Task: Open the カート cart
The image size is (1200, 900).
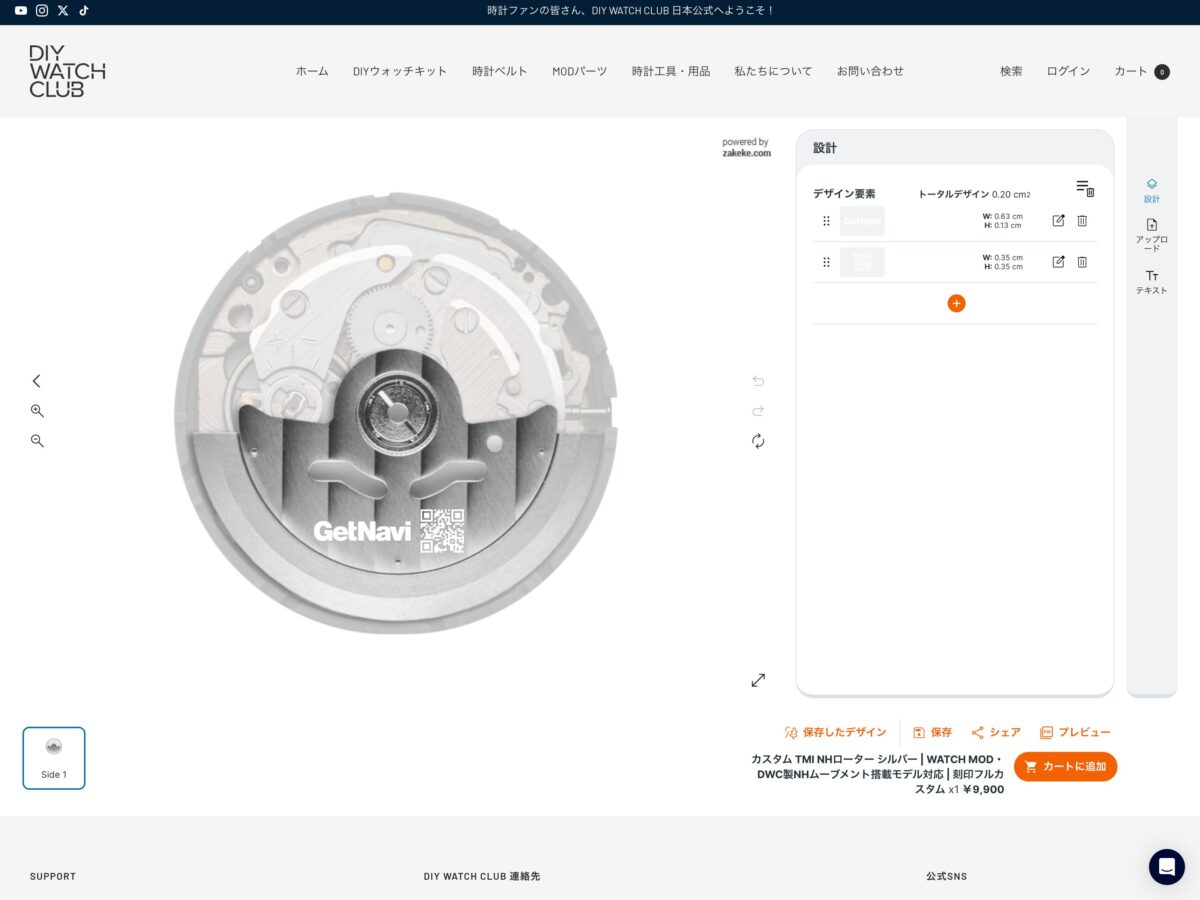Action: point(1142,71)
